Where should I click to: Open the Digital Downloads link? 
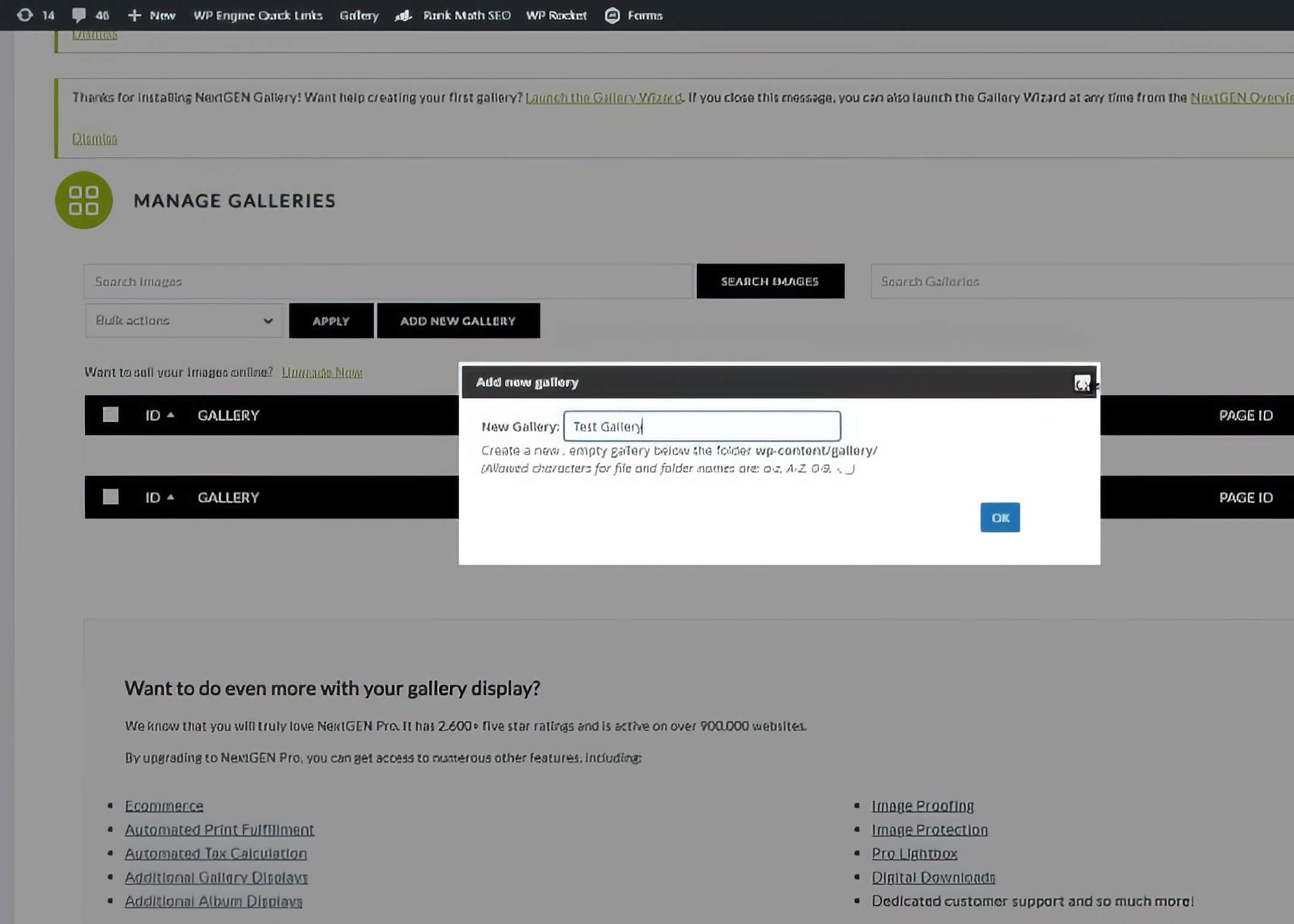click(x=933, y=878)
